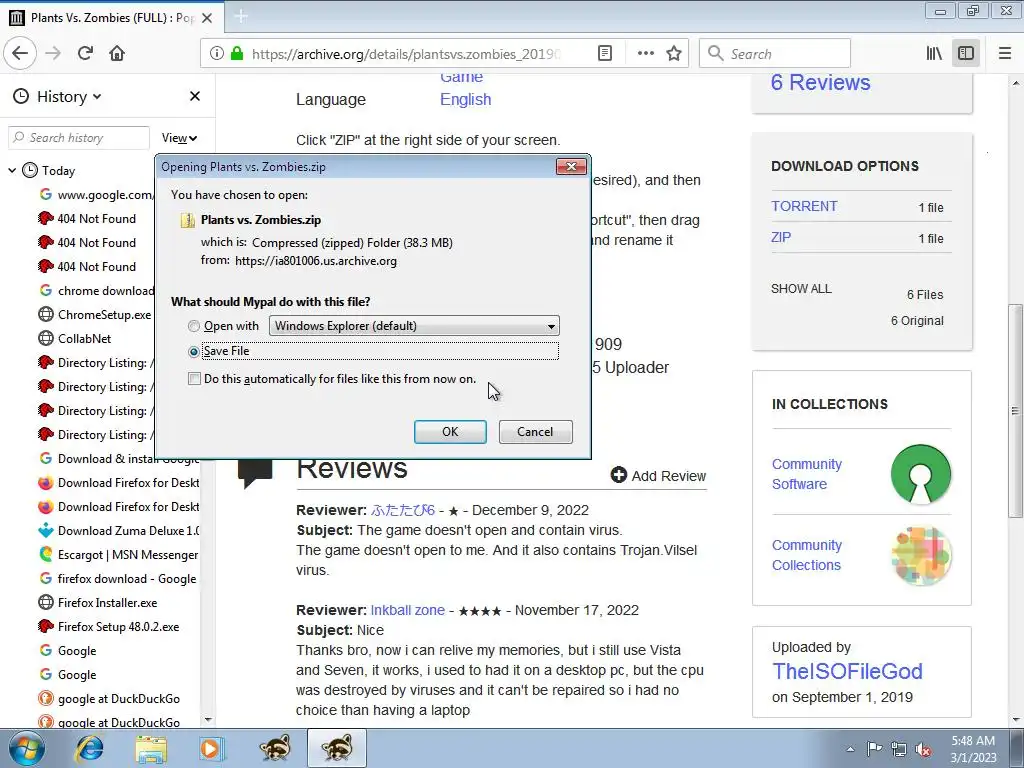
Task: Open a new browser tab
Action: click(x=240, y=17)
